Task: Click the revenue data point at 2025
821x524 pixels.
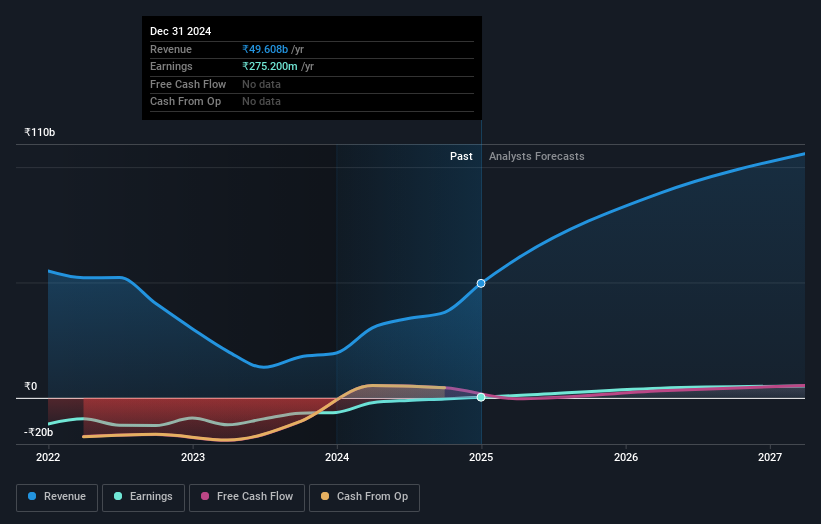Action: [x=481, y=283]
